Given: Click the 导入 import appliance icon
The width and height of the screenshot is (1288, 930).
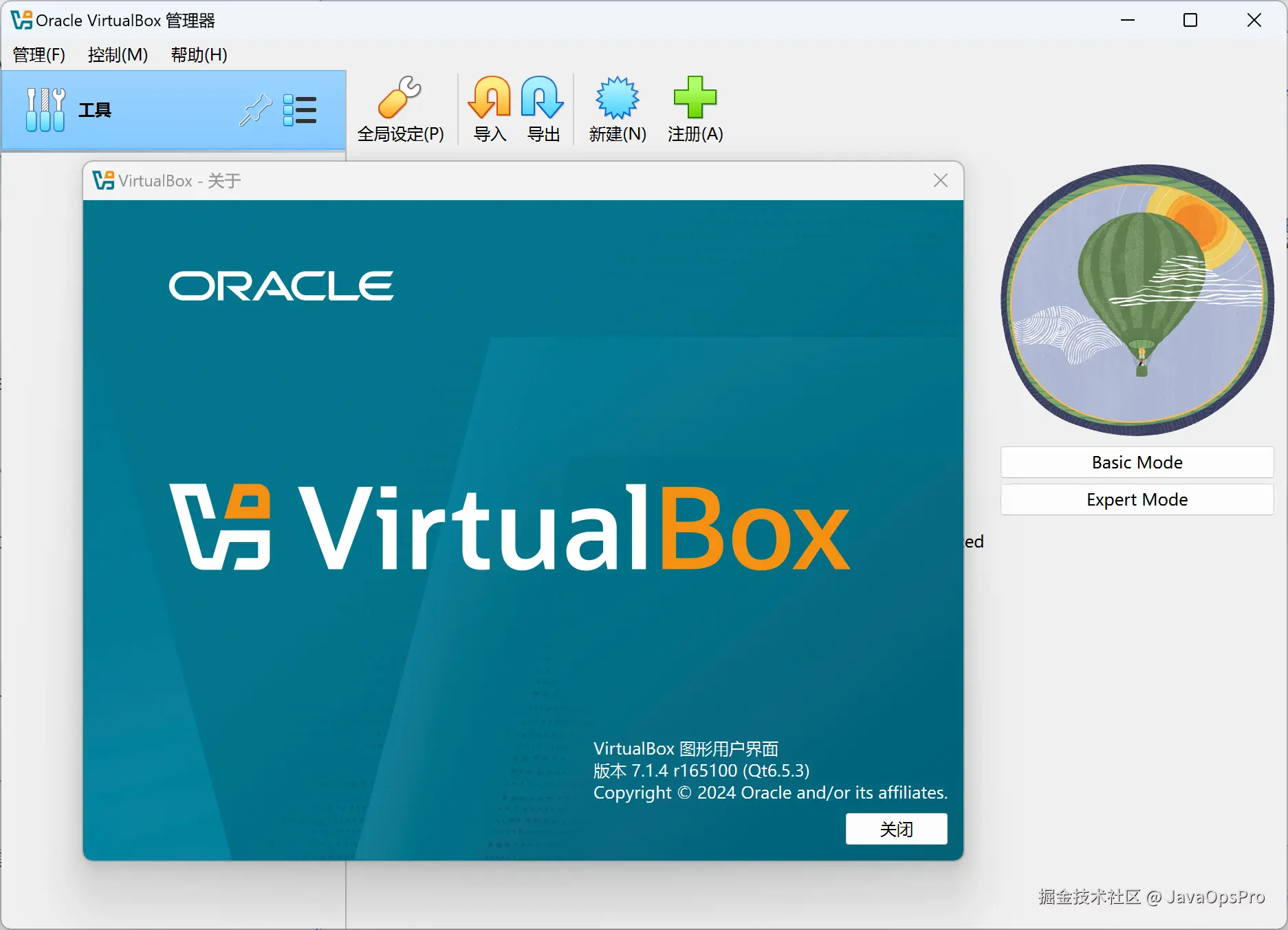Looking at the screenshot, I should pyautogui.click(x=490, y=109).
